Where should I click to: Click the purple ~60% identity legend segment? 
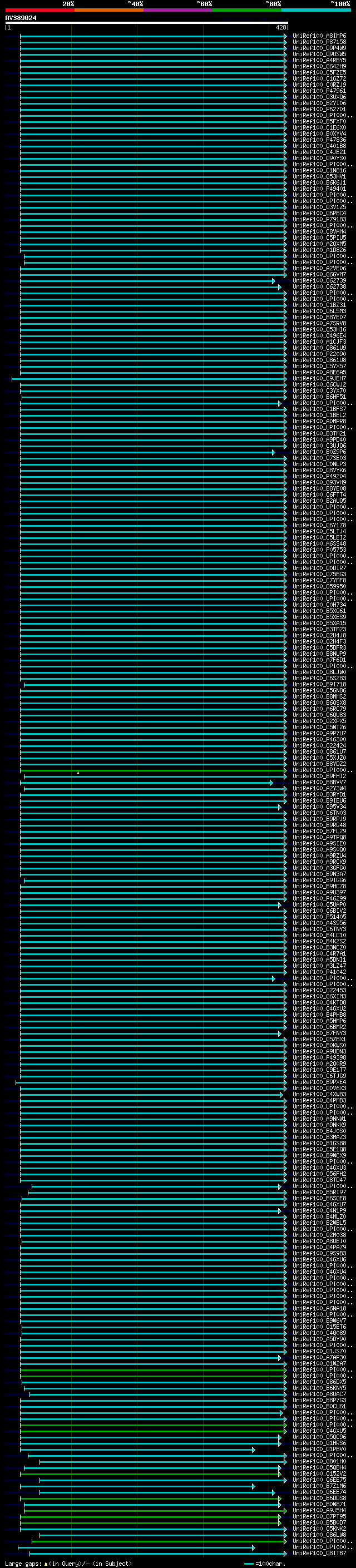[x=177, y=10]
